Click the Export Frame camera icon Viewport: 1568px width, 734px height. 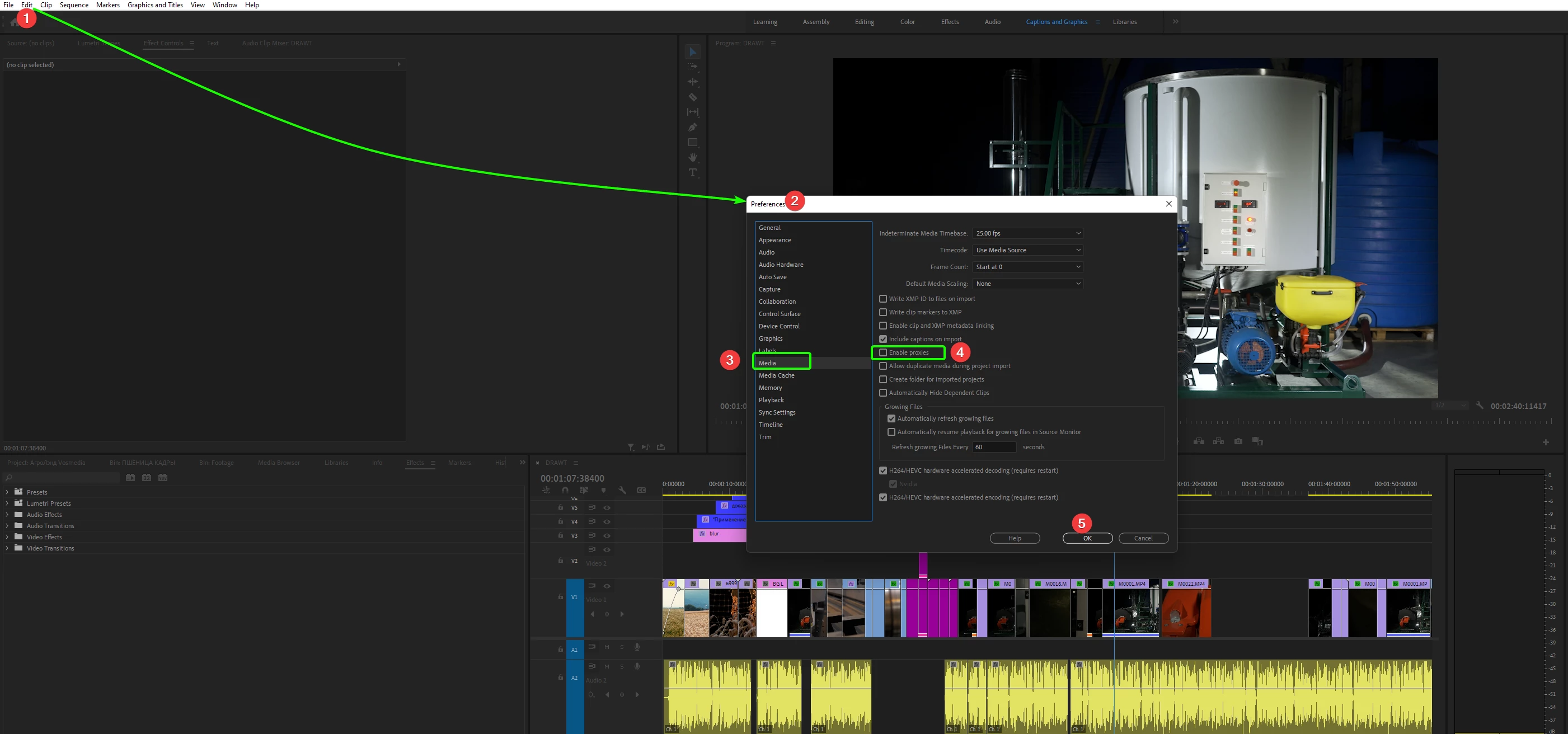click(x=1238, y=441)
